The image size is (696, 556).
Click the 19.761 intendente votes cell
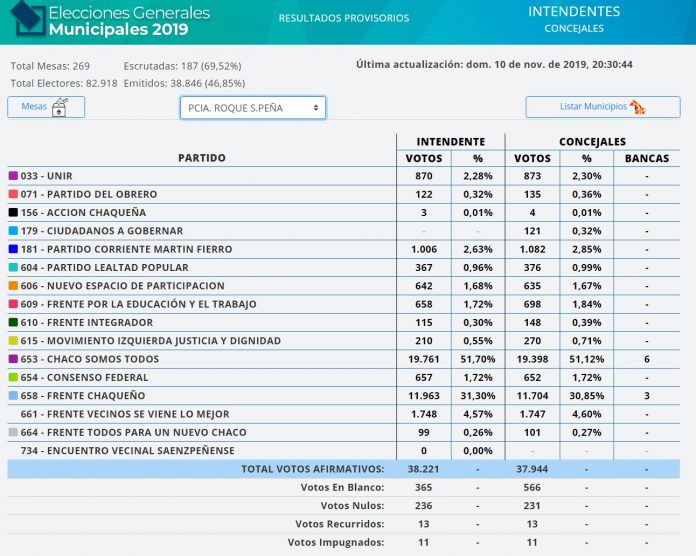point(424,359)
